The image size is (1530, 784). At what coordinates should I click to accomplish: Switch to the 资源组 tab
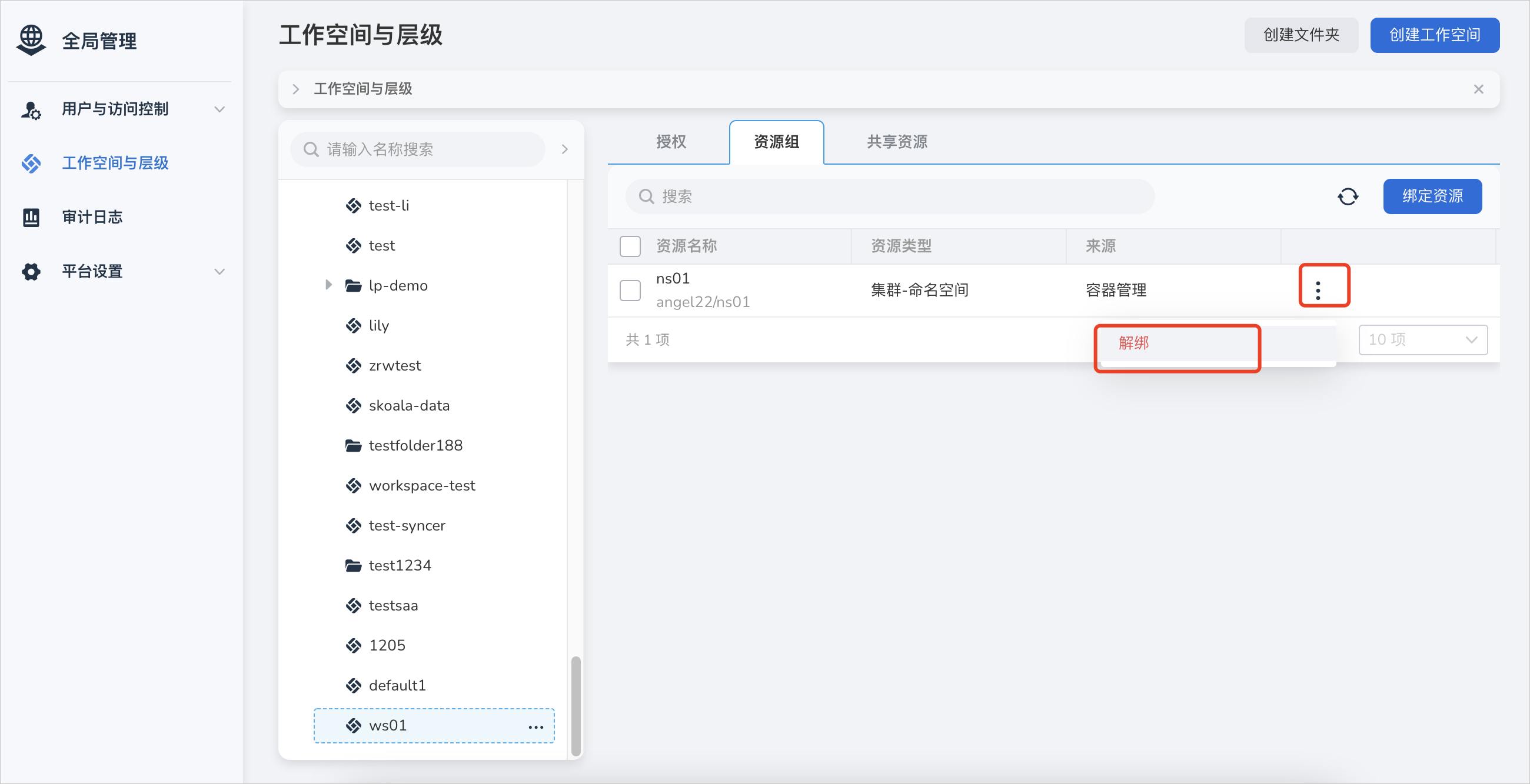point(776,142)
